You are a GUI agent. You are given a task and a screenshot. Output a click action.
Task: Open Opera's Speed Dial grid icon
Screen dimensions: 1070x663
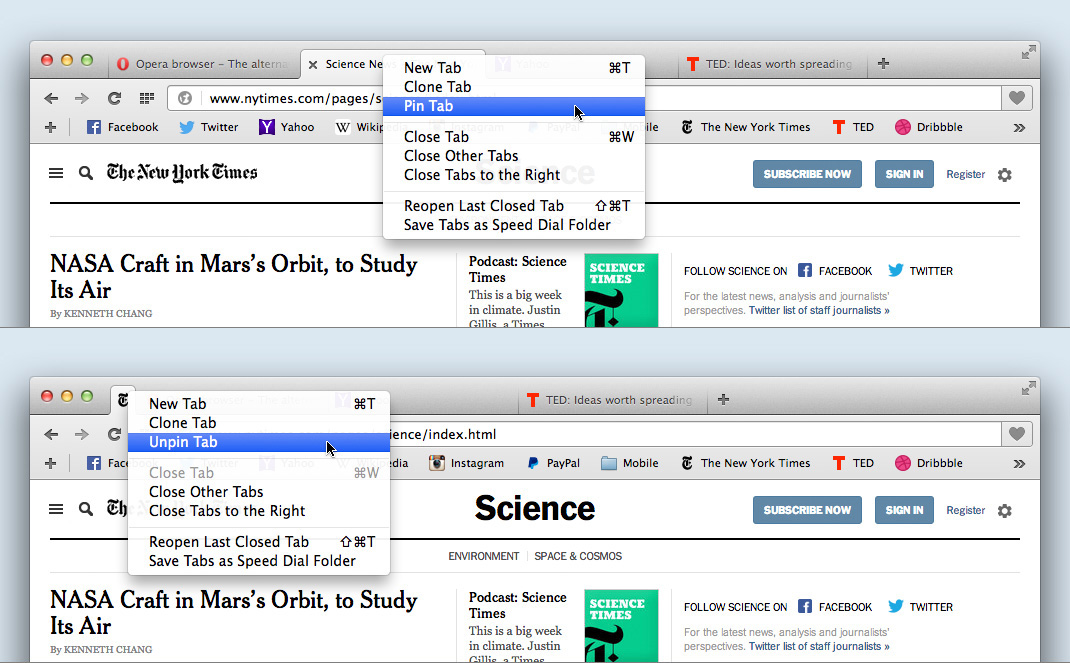click(145, 98)
